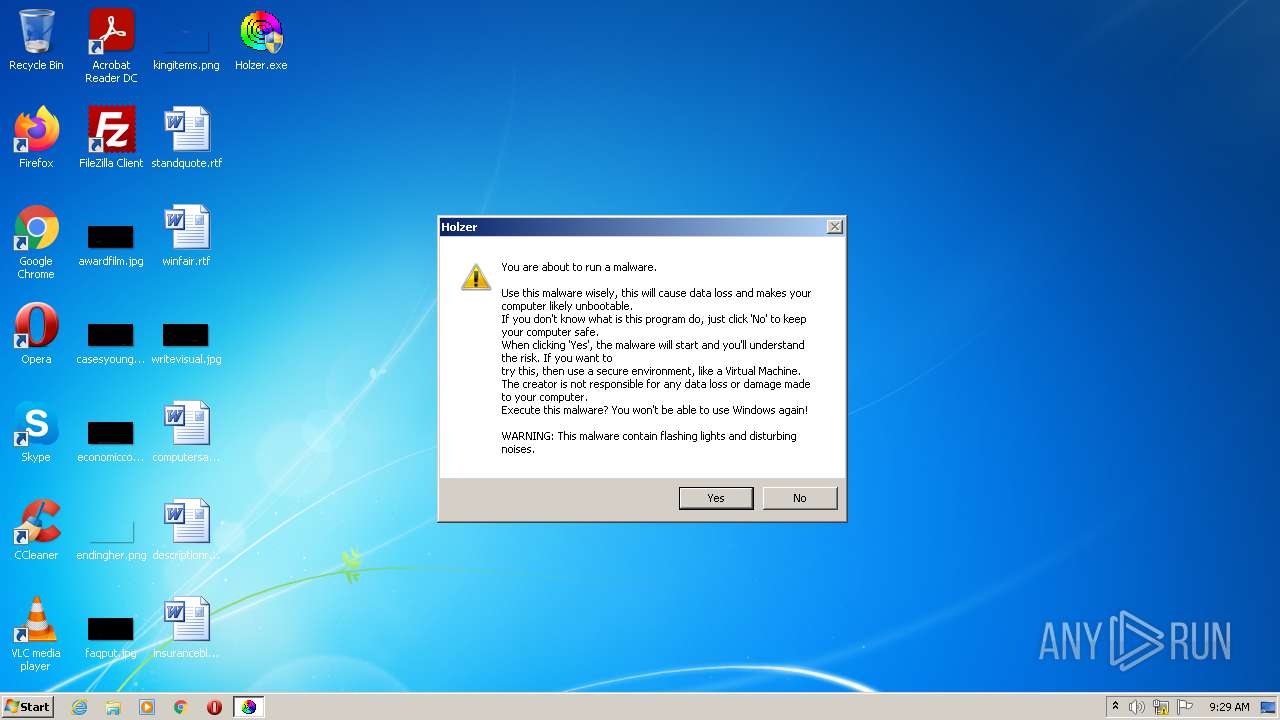1280x720 pixels.
Task: Select the Recycle Bin desktop icon
Action: coord(36,40)
